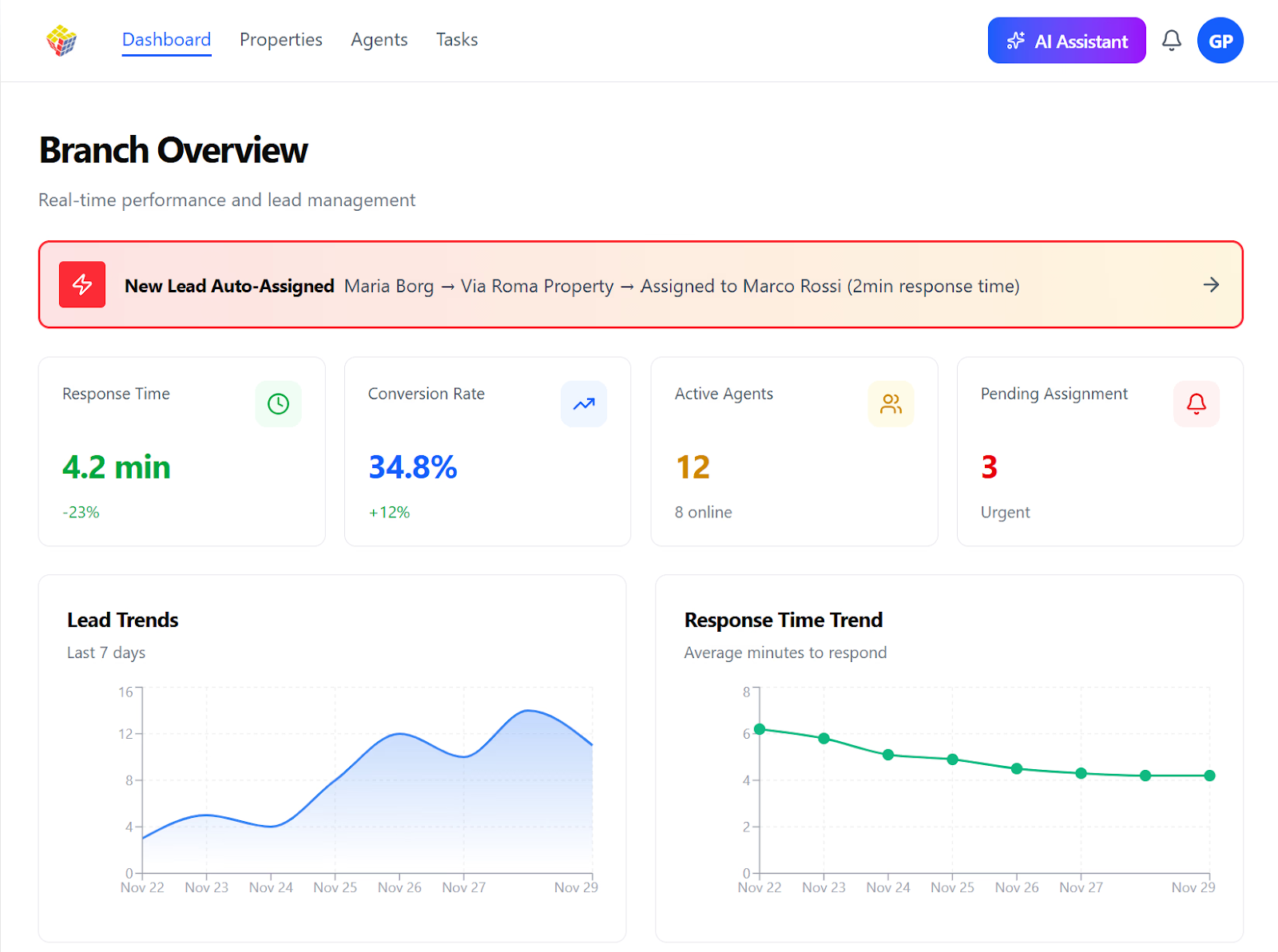
Task: Launch the AI Assistant button
Action: 1066,41
